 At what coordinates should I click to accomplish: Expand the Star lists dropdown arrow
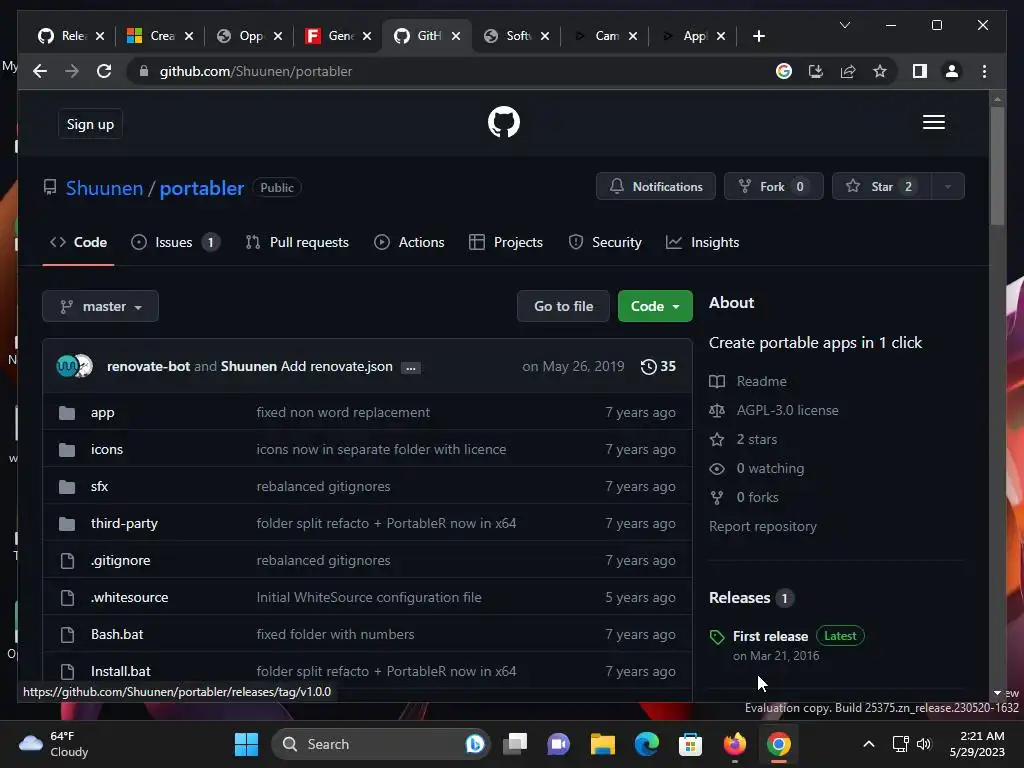(x=948, y=187)
